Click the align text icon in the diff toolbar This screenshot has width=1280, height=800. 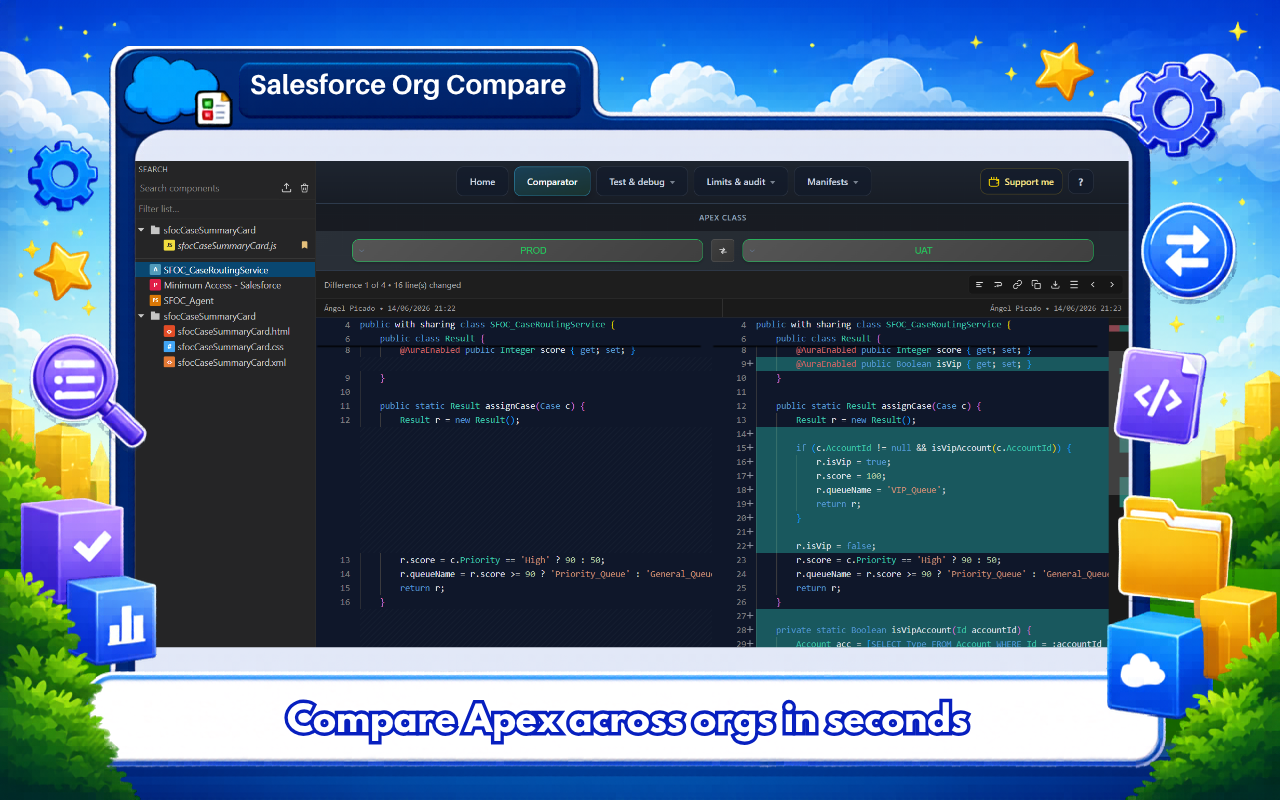tap(979, 285)
